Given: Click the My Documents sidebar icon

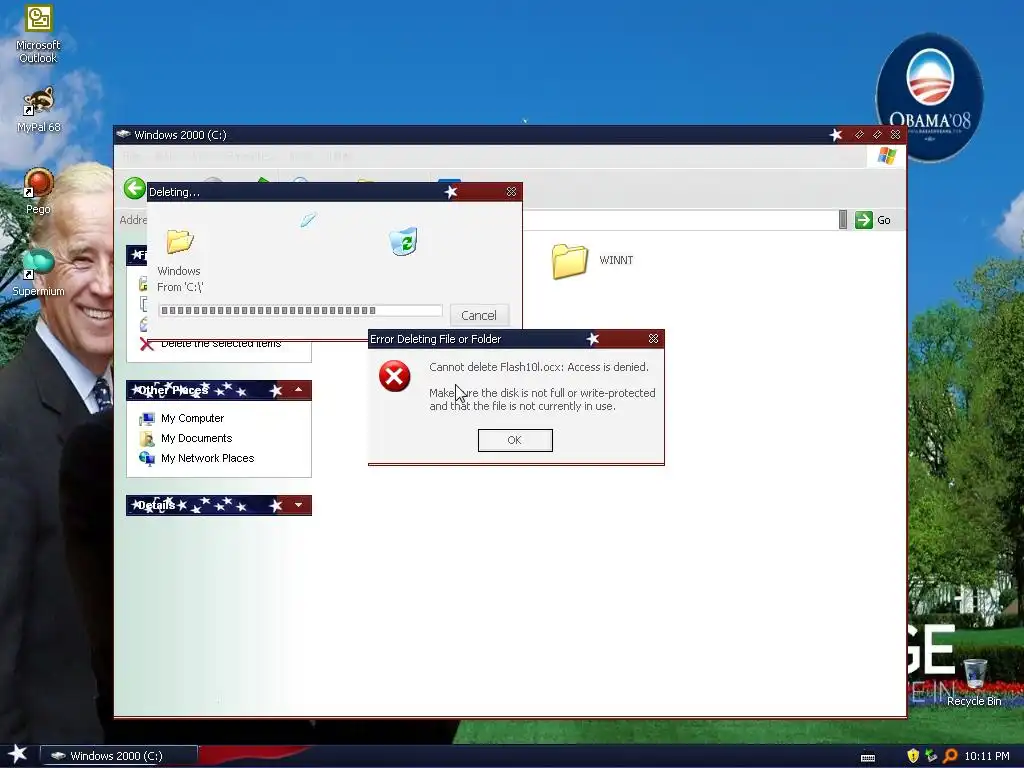Looking at the screenshot, I should [147, 439].
